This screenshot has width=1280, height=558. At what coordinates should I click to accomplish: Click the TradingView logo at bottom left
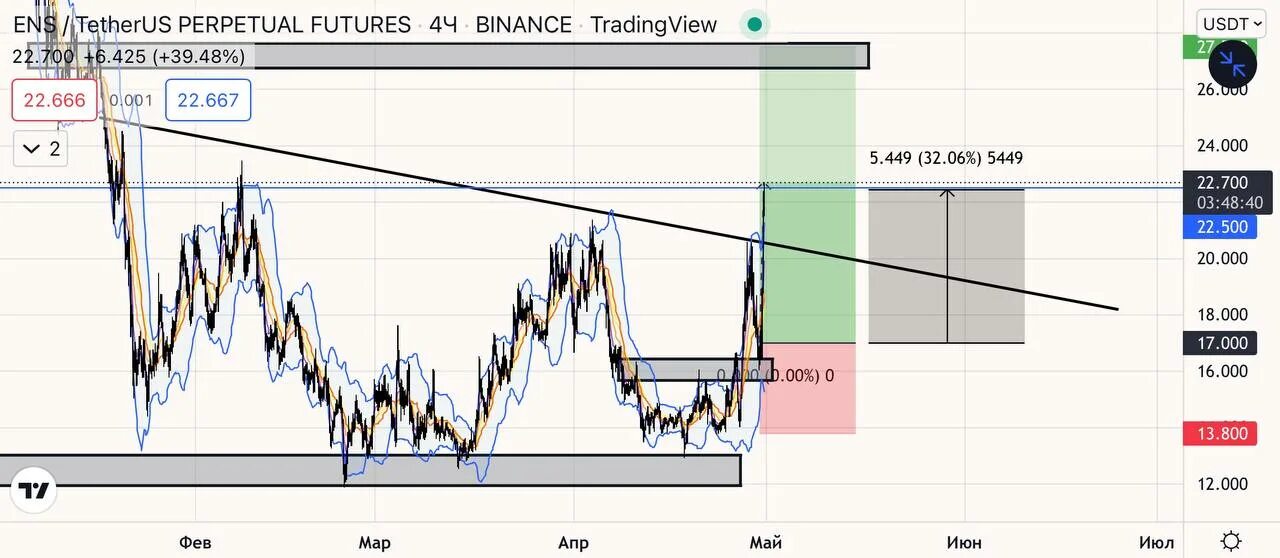(x=35, y=491)
